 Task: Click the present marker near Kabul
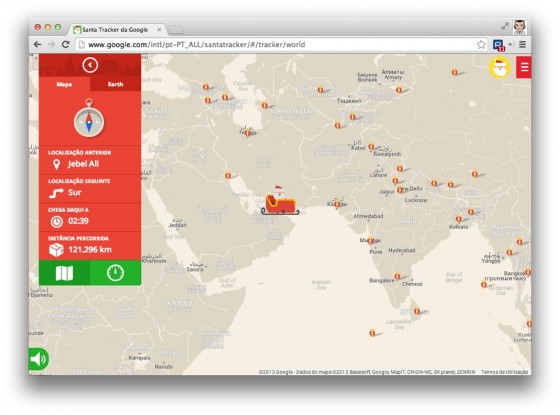[x=371, y=147]
